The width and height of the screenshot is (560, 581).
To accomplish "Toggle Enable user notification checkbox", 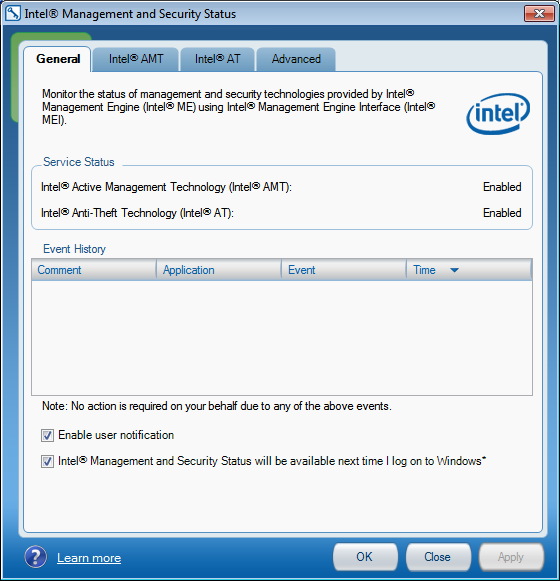I will 47,435.
